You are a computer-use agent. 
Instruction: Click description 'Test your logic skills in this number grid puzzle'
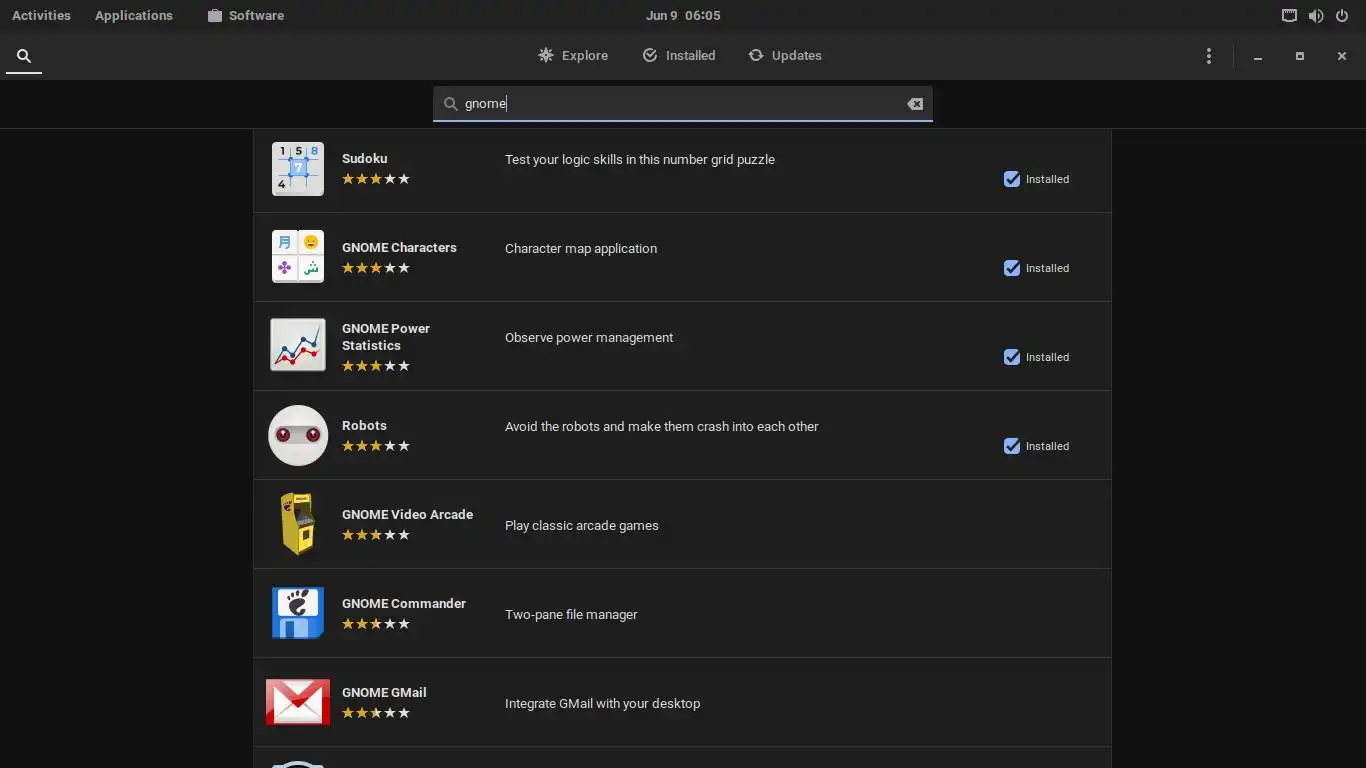[640, 160]
